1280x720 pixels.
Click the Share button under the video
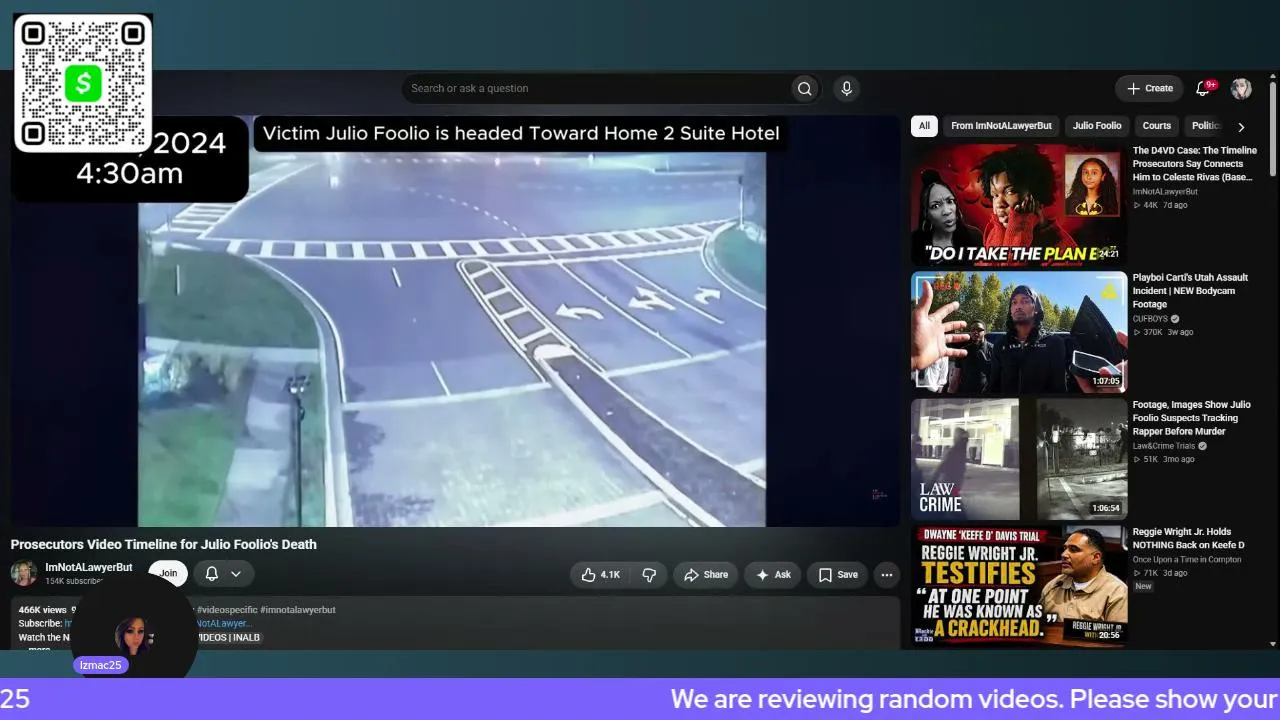pyautogui.click(x=706, y=575)
